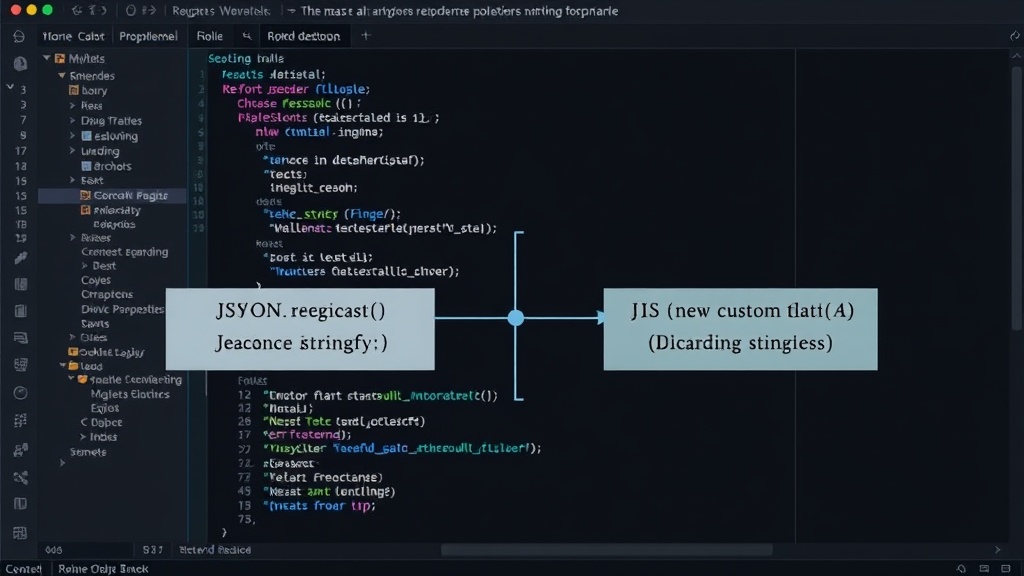Switch to the 'Propłemel' tab

coord(148,37)
